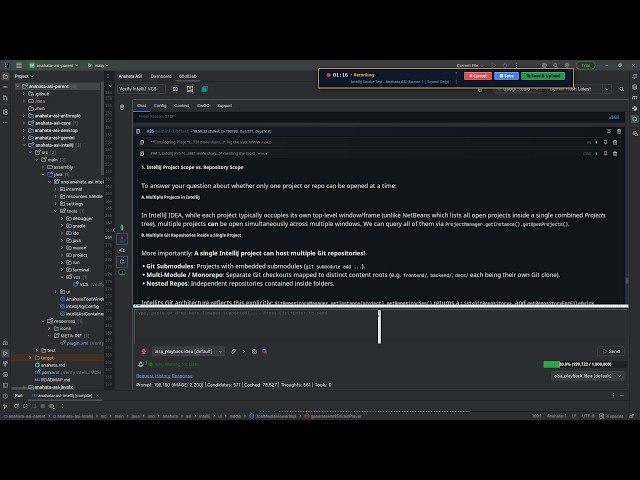Toggle the green indicator in left gutter
Screen dimensions: 640x480
pyautogui.click(x=122, y=228)
